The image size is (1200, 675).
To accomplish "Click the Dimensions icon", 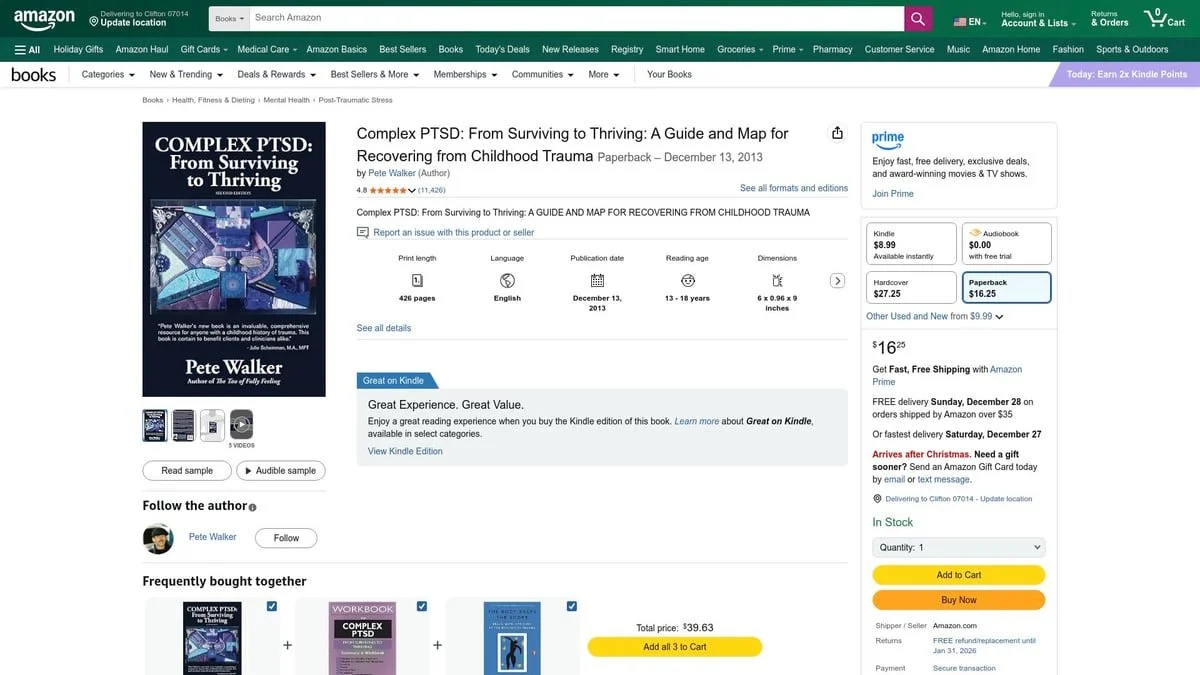I will tap(777, 281).
